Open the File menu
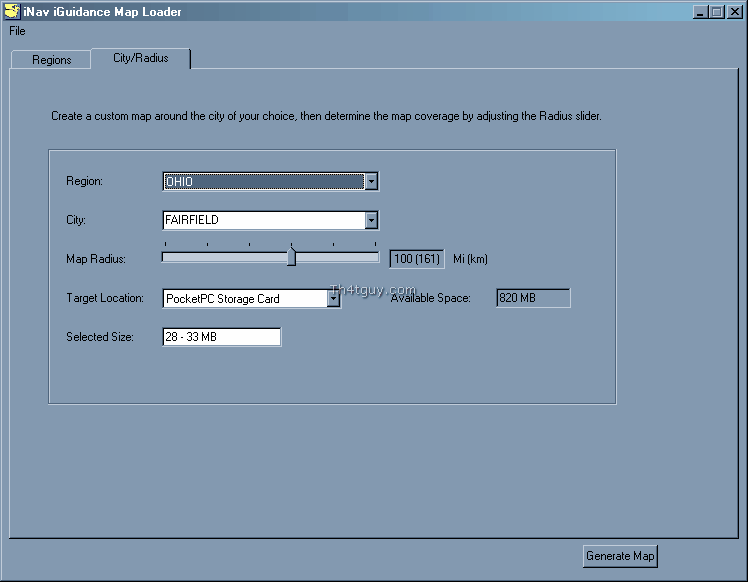 (x=17, y=31)
